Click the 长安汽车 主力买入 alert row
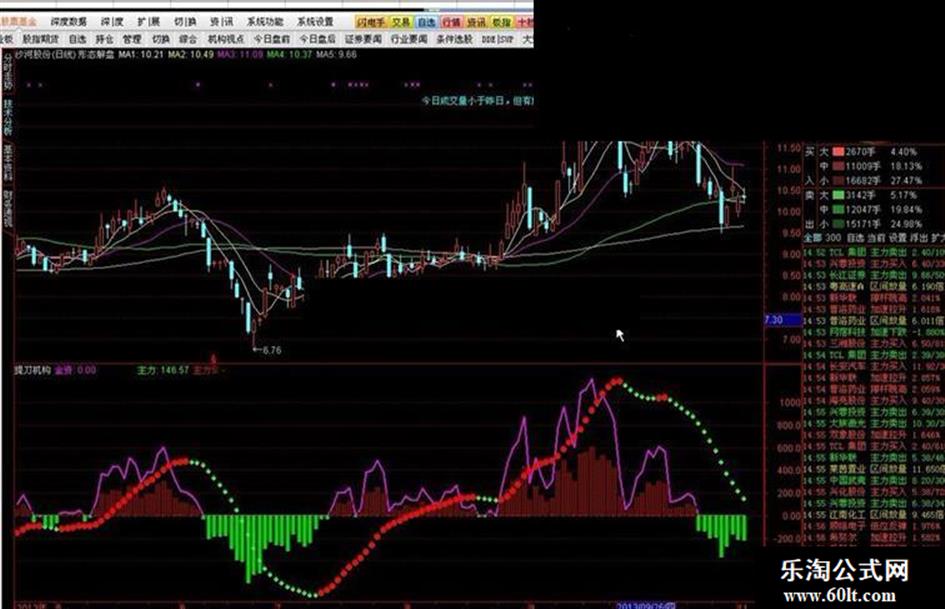 (x=876, y=367)
